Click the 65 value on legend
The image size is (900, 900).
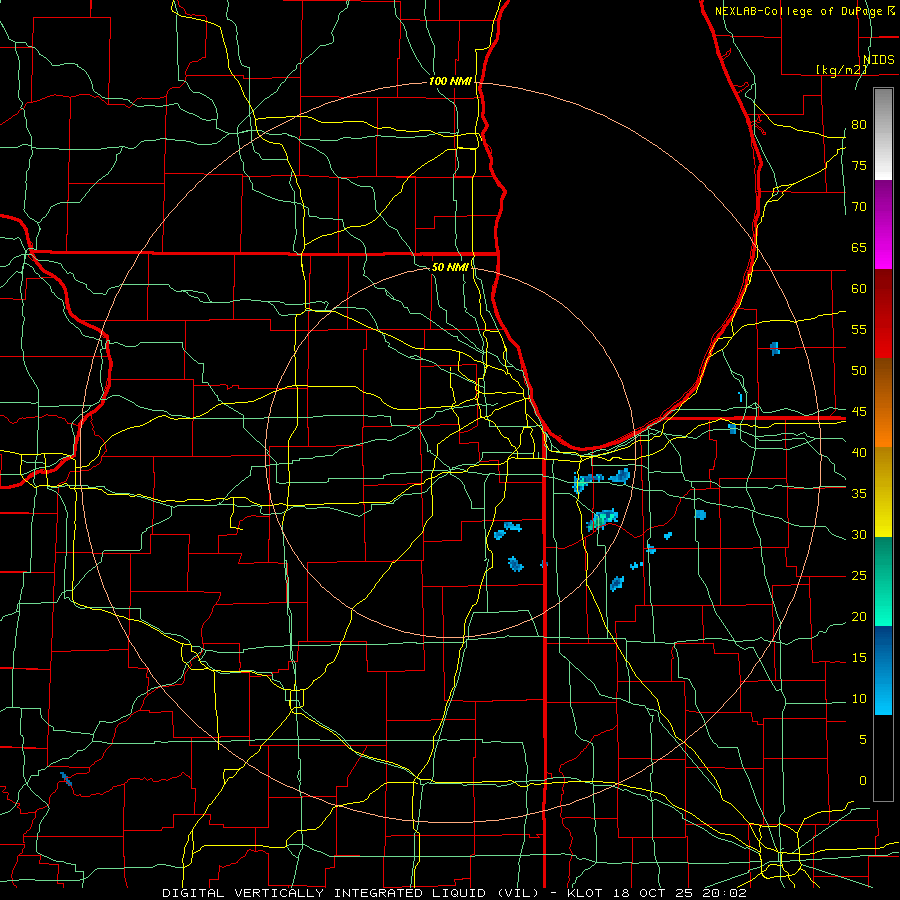click(859, 248)
